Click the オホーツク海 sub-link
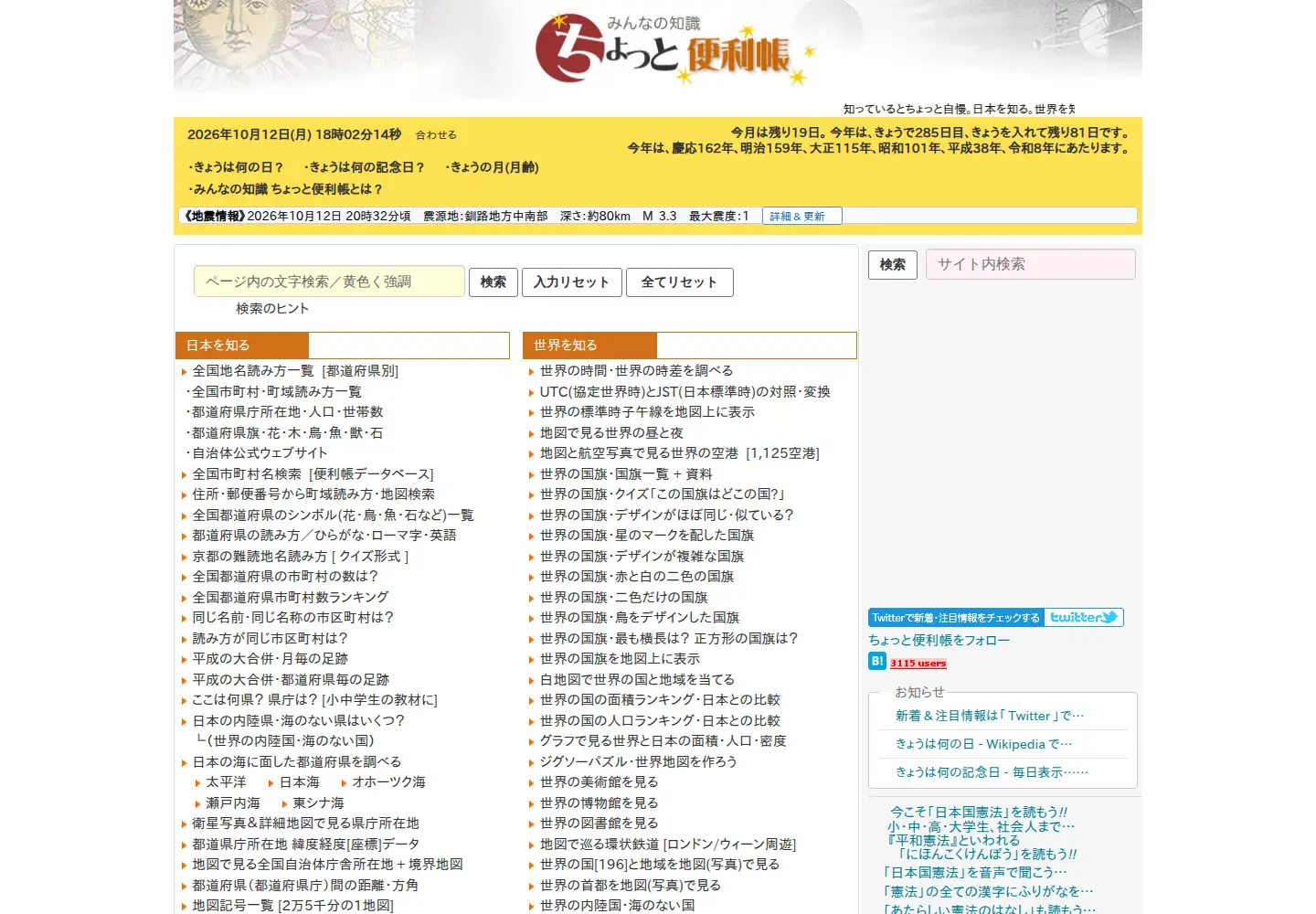1316x914 pixels. point(388,782)
